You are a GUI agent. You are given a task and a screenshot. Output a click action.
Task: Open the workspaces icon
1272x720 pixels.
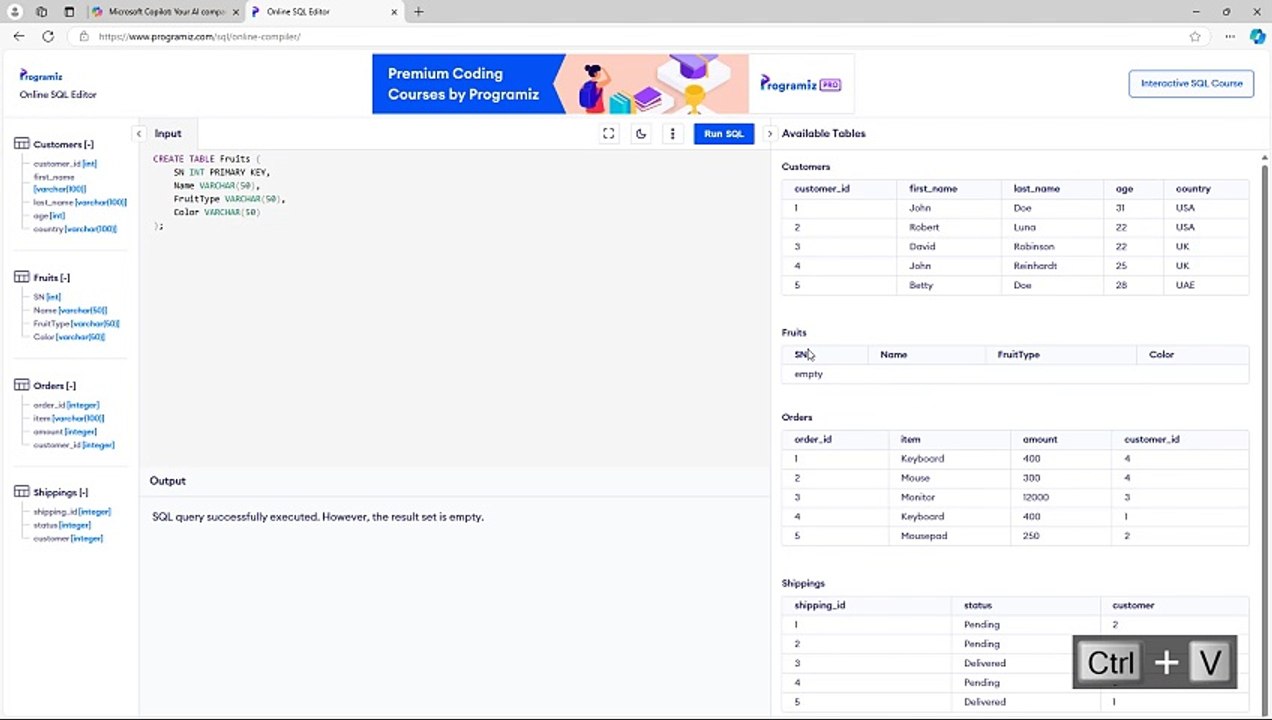click(41, 12)
